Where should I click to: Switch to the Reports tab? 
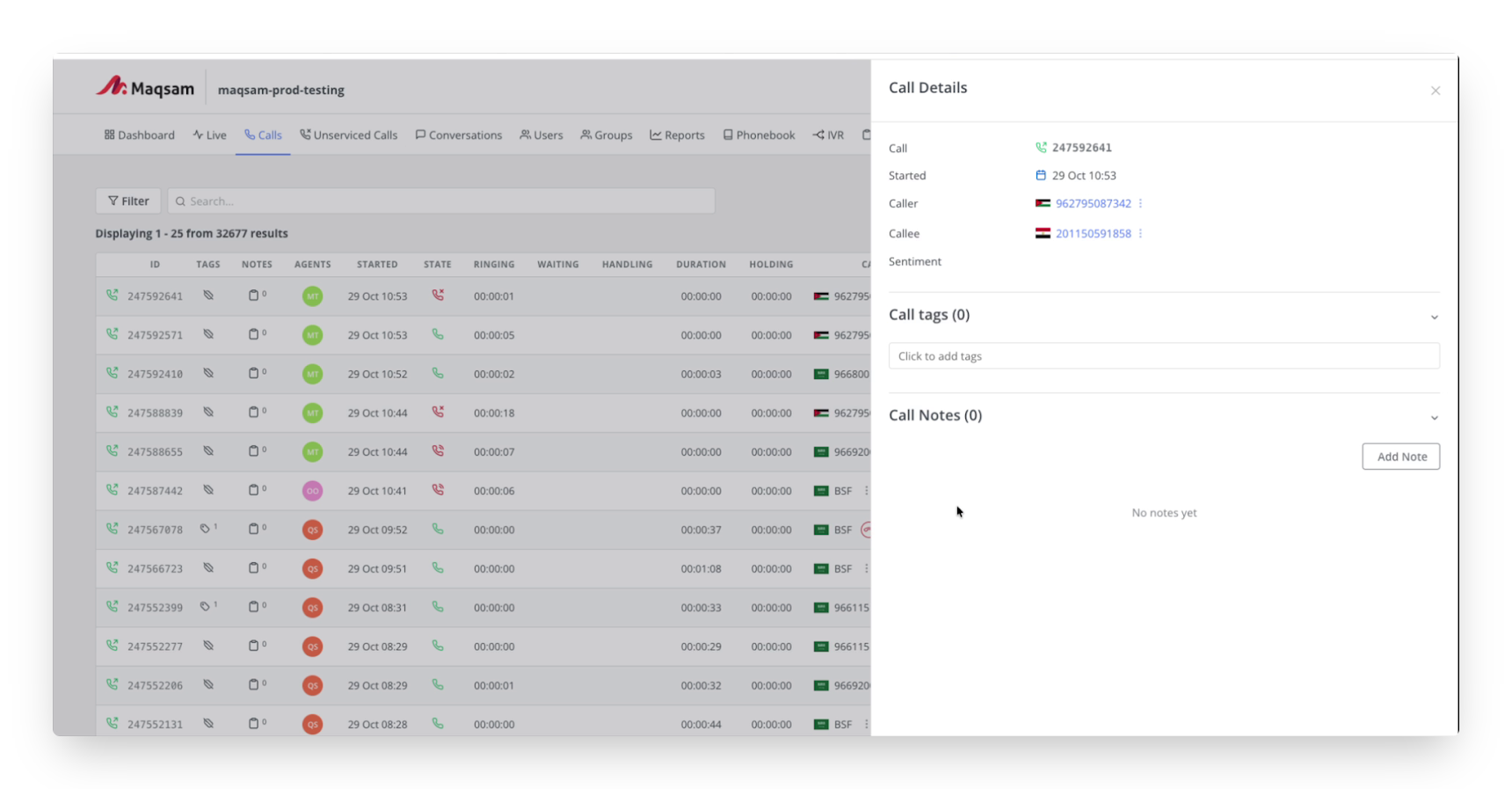point(677,135)
